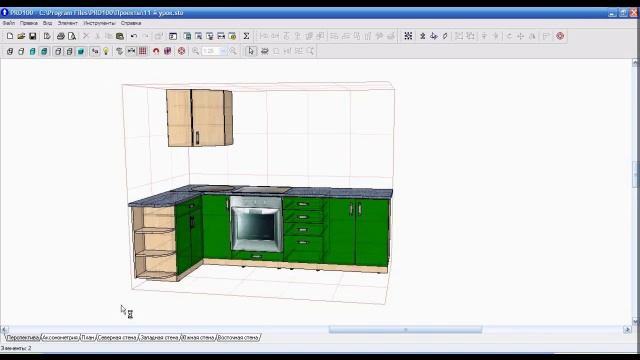Click the Sigma summary icon
Screen dimensions: 640x360
[x=247, y=36]
